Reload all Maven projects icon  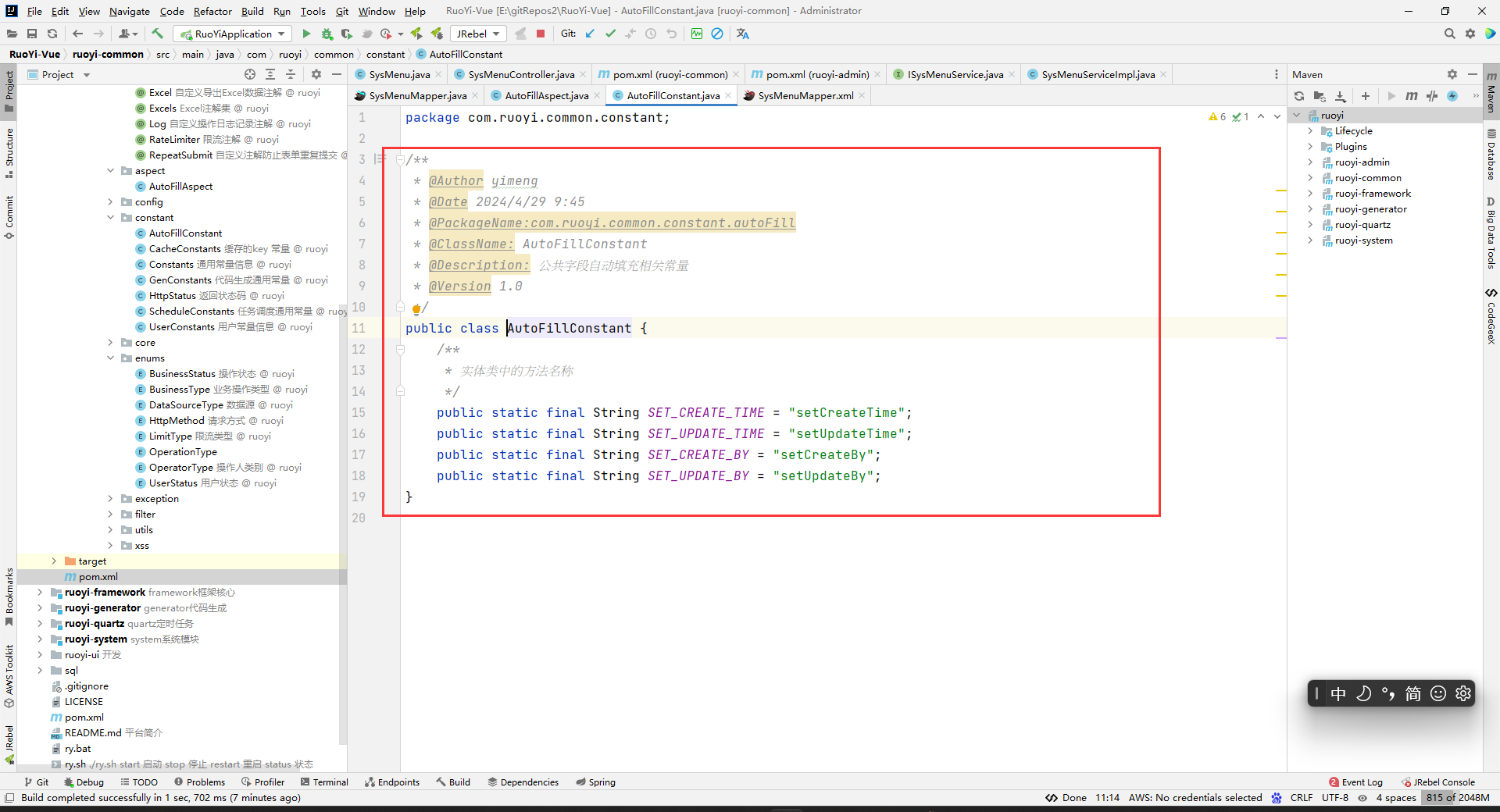tap(1299, 96)
